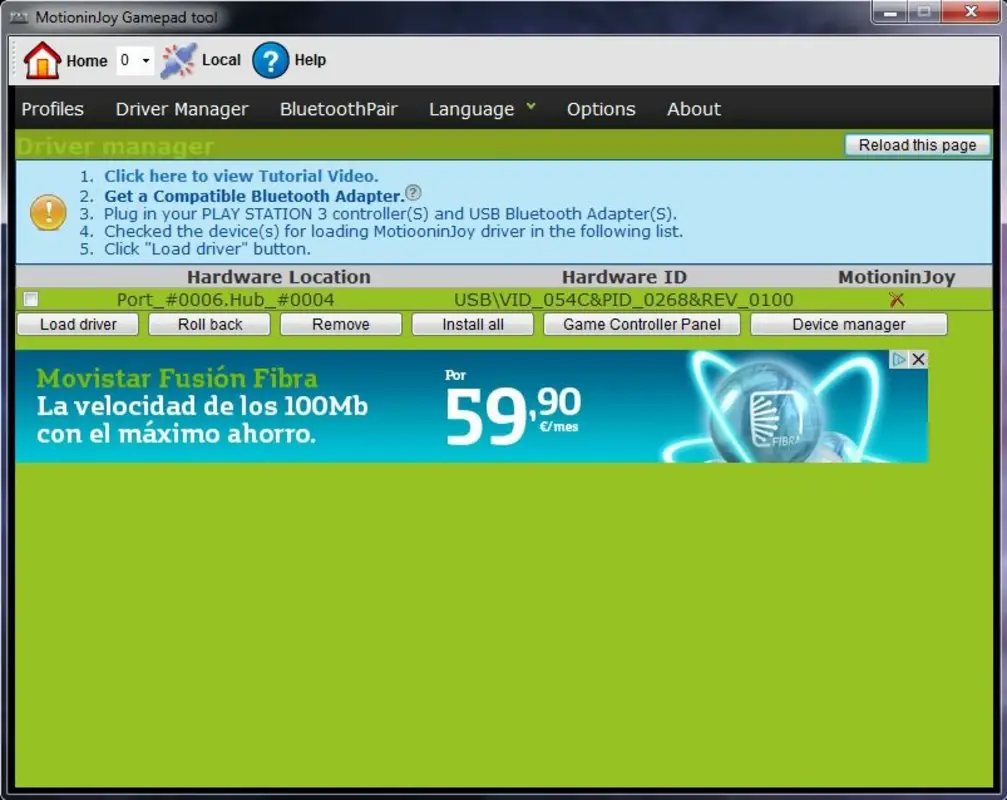Check the Port_#0006 device checkbox
The width and height of the screenshot is (1007, 800).
(30, 299)
